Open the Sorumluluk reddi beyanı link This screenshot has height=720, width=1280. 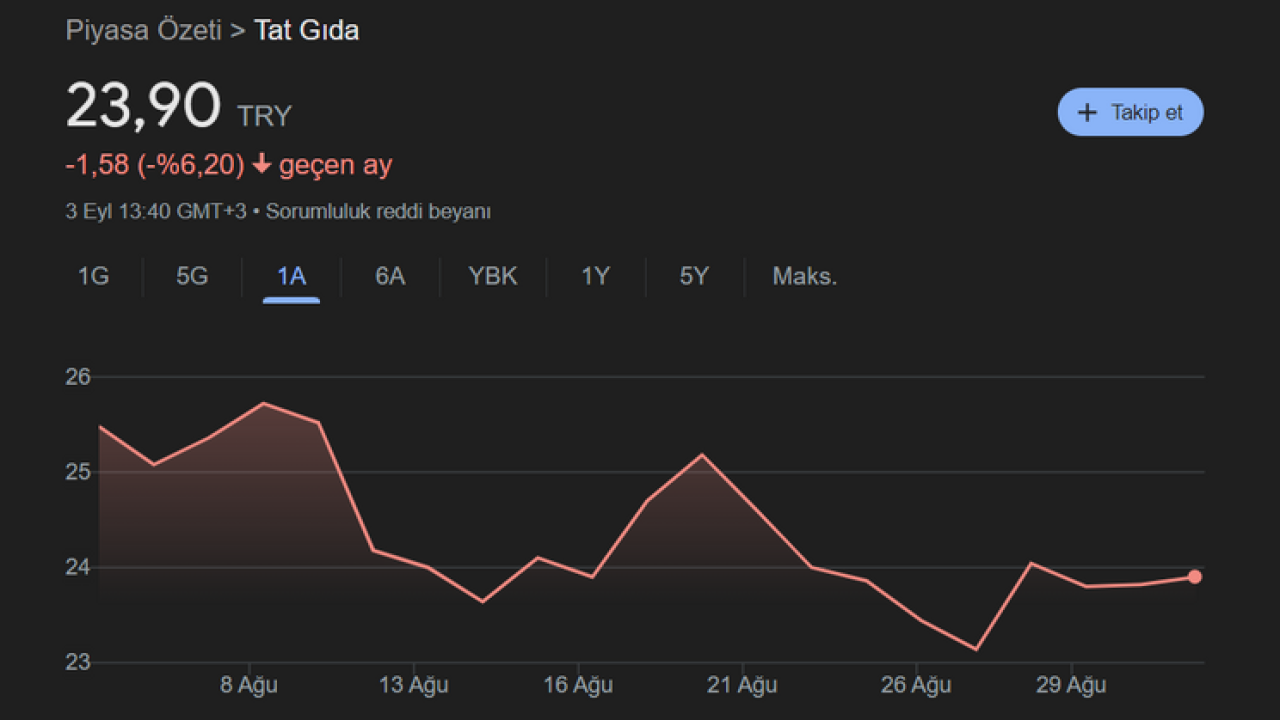point(378,212)
